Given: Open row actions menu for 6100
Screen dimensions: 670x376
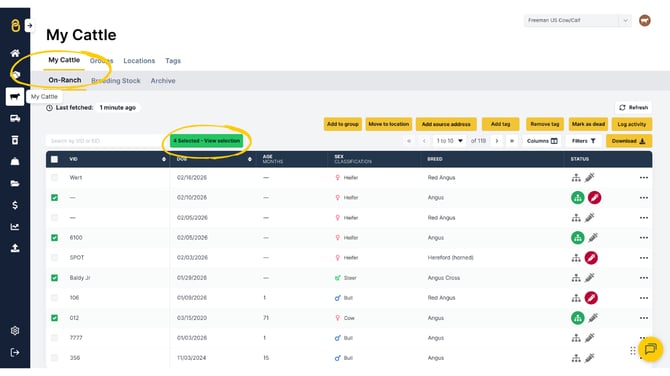Looking at the screenshot, I should click(644, 238).
